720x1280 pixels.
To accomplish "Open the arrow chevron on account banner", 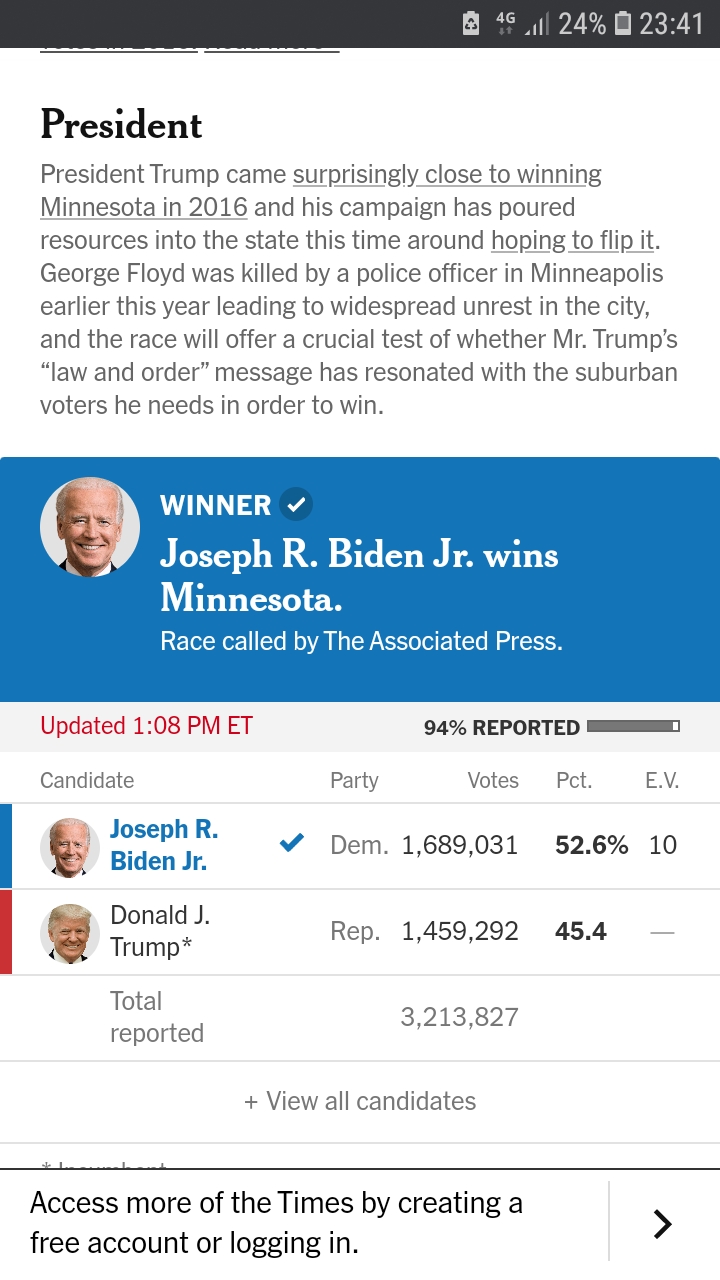I will tap(662, 1224).
